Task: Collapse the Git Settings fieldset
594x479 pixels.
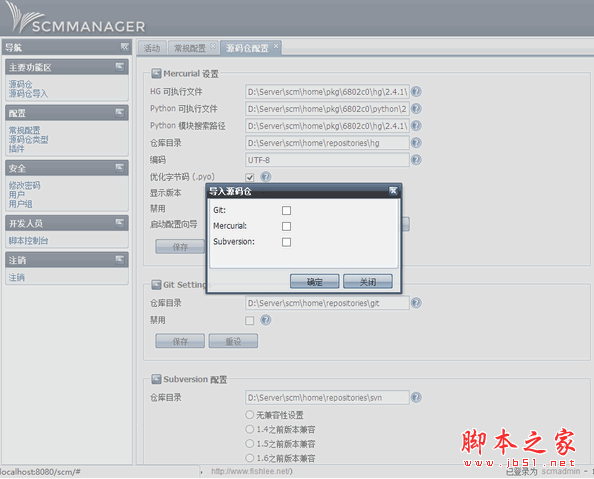Action: point(156,285)
